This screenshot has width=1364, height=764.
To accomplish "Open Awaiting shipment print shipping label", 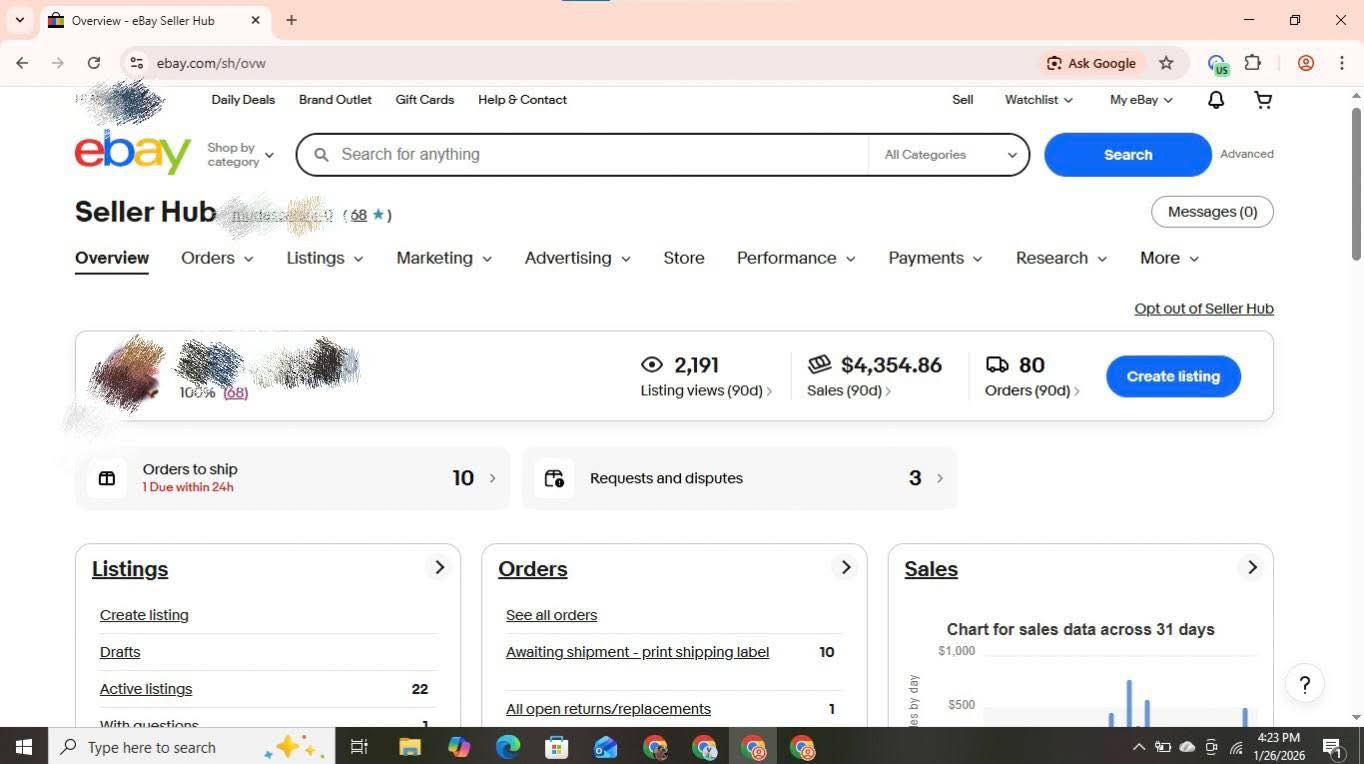I will (637, 652).
